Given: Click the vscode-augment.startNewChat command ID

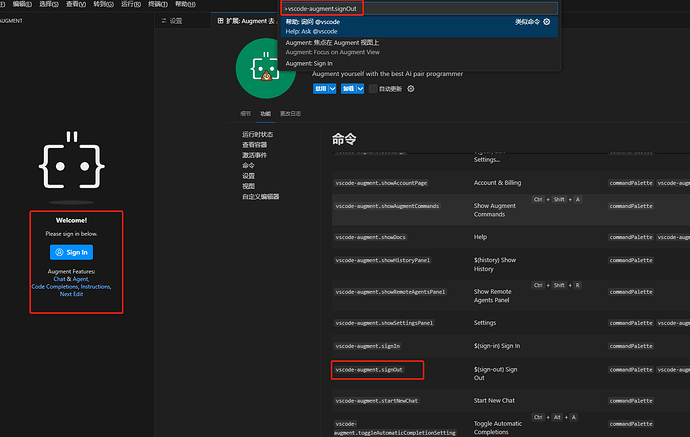Looking at the screenshot, I should 377,401.
